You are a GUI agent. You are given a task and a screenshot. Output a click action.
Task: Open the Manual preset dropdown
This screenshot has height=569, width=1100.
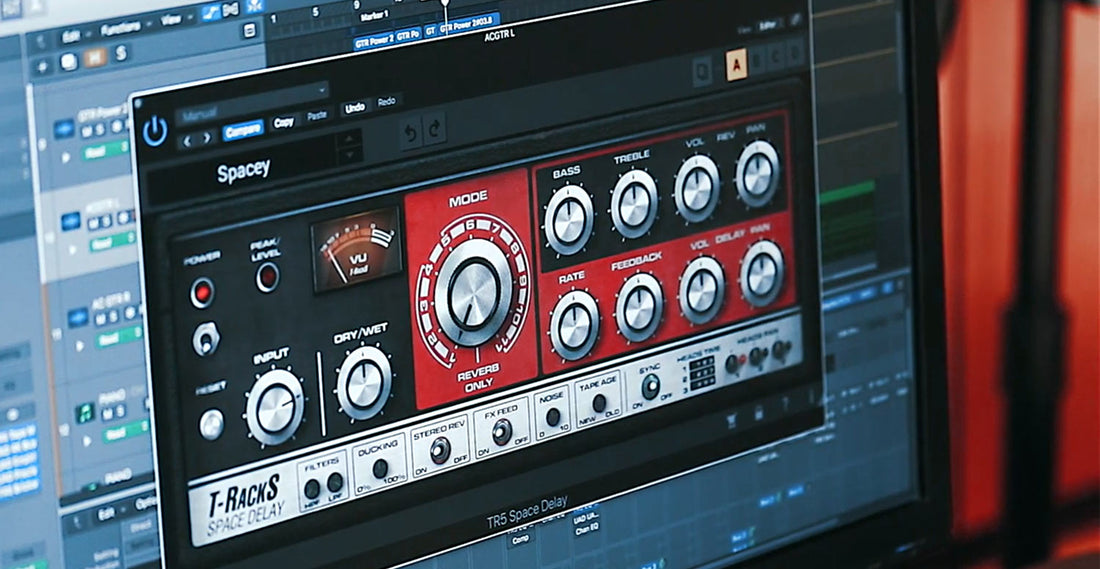(x=252, y=102)
